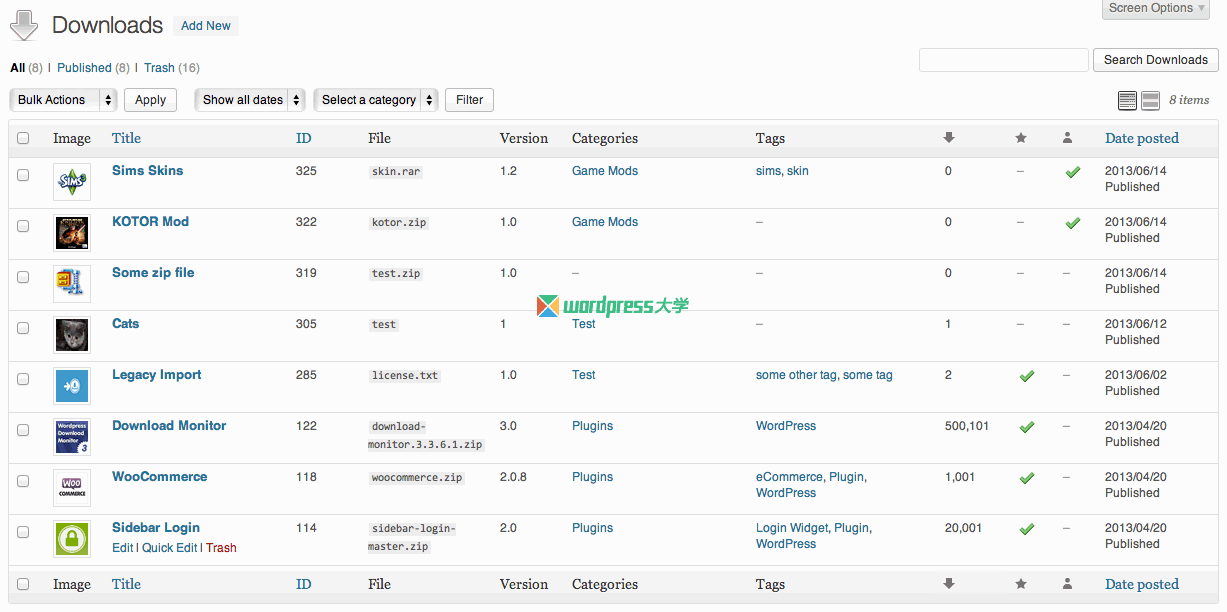The width and height of the screenshot is (1227, 612).
Task: Open the Download Monitor item for editing
Action: tap(169, 425)
